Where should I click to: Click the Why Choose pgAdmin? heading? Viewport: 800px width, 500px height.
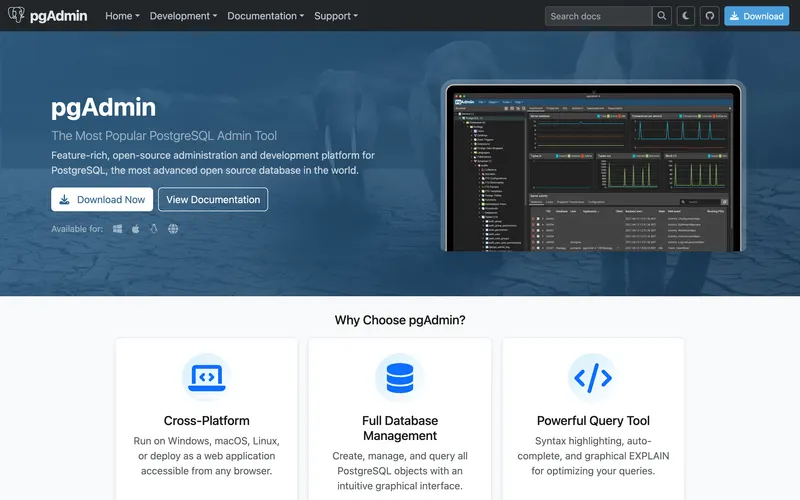[x=400, y=320]
